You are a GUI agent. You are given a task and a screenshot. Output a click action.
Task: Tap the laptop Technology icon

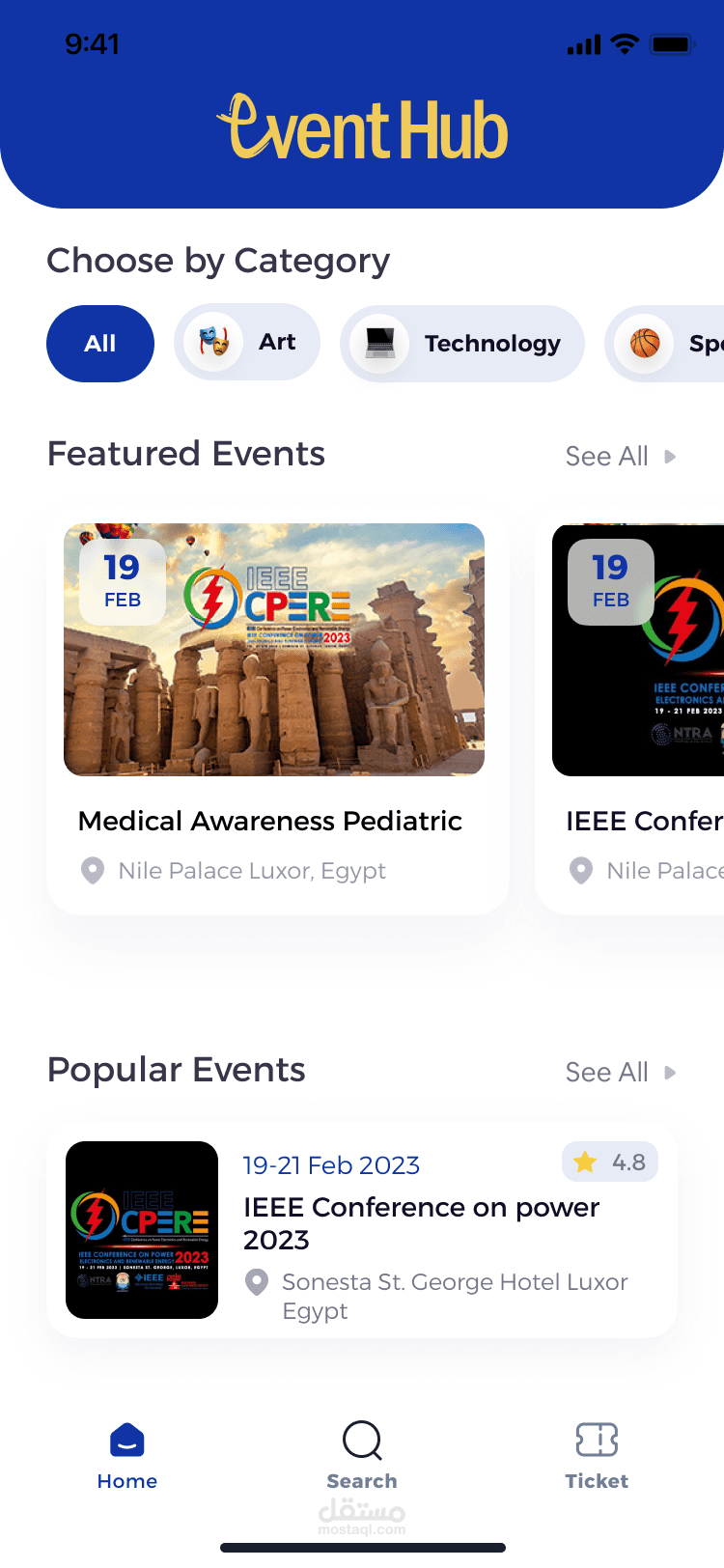click(380, 343)
